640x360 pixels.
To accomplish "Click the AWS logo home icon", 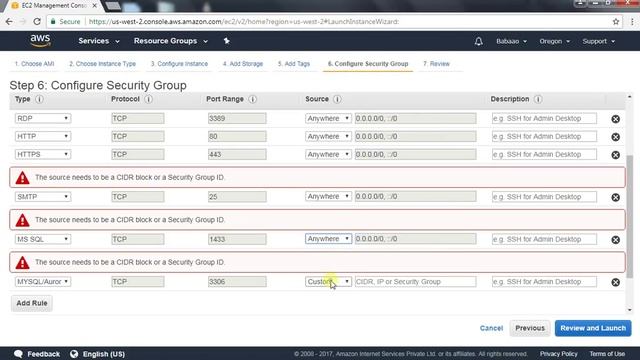I will [x=40, y=40].
